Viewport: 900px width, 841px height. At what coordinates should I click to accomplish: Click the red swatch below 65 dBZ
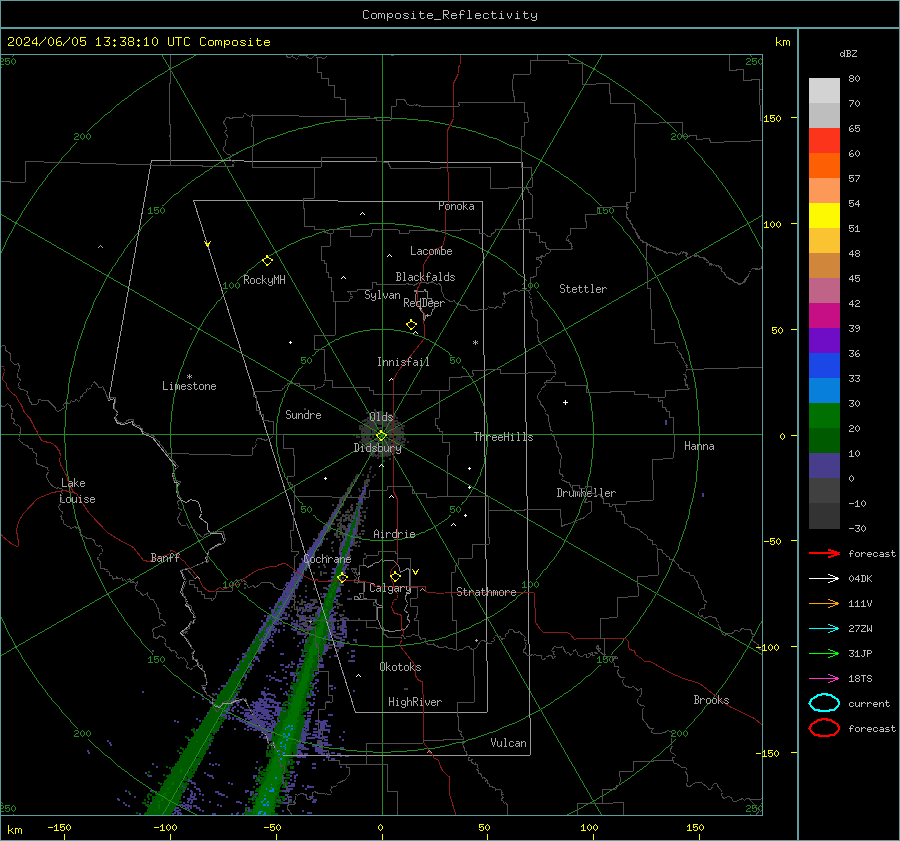[824, 141]
